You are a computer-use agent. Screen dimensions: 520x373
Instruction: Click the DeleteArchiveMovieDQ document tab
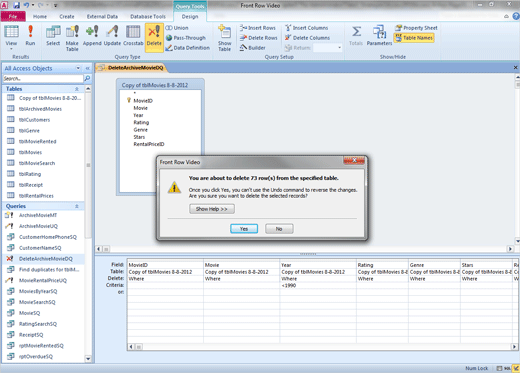click(x=132, y=68)
